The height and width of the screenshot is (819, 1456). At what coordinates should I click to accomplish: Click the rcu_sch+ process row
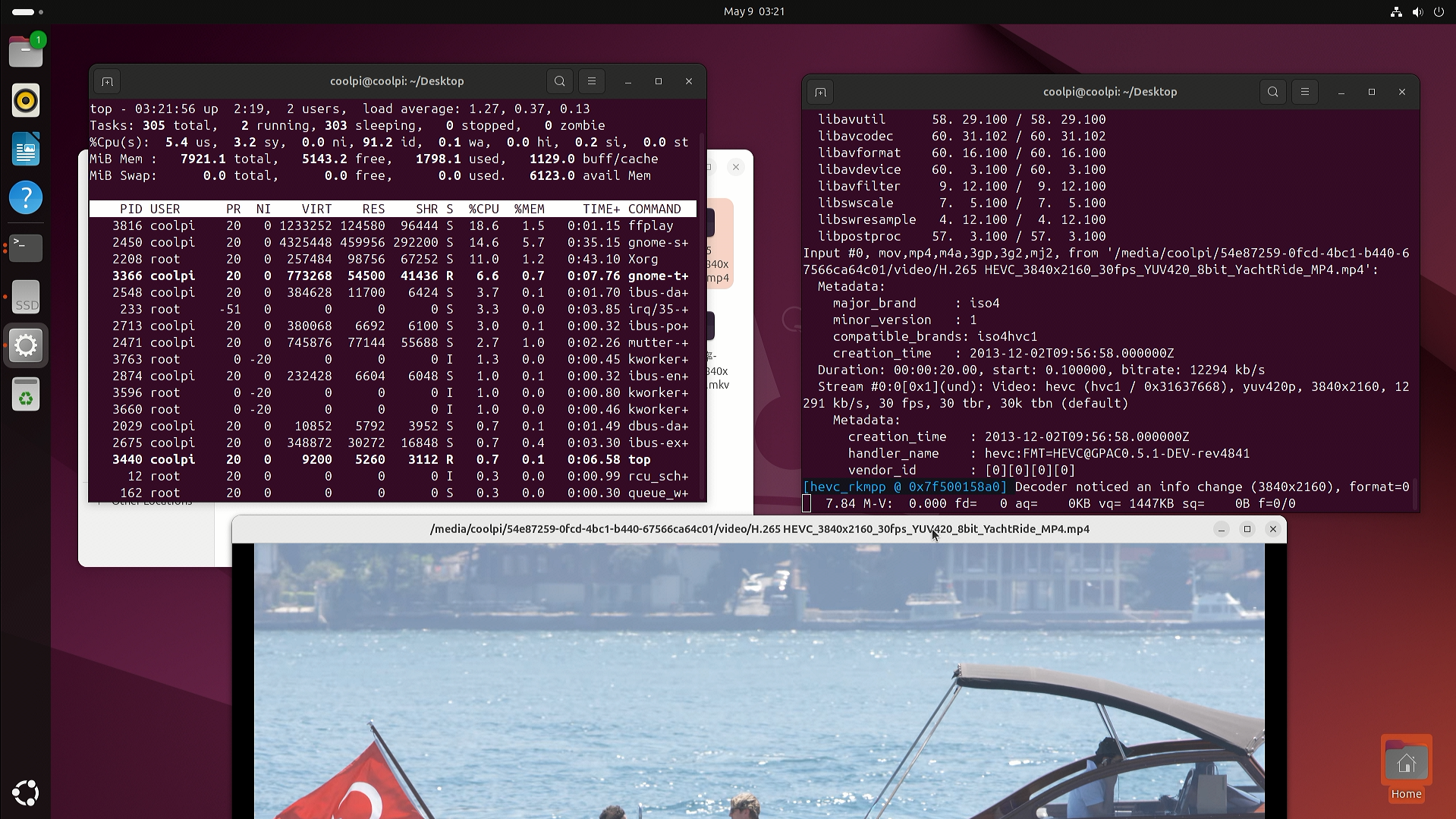[393, 476]
